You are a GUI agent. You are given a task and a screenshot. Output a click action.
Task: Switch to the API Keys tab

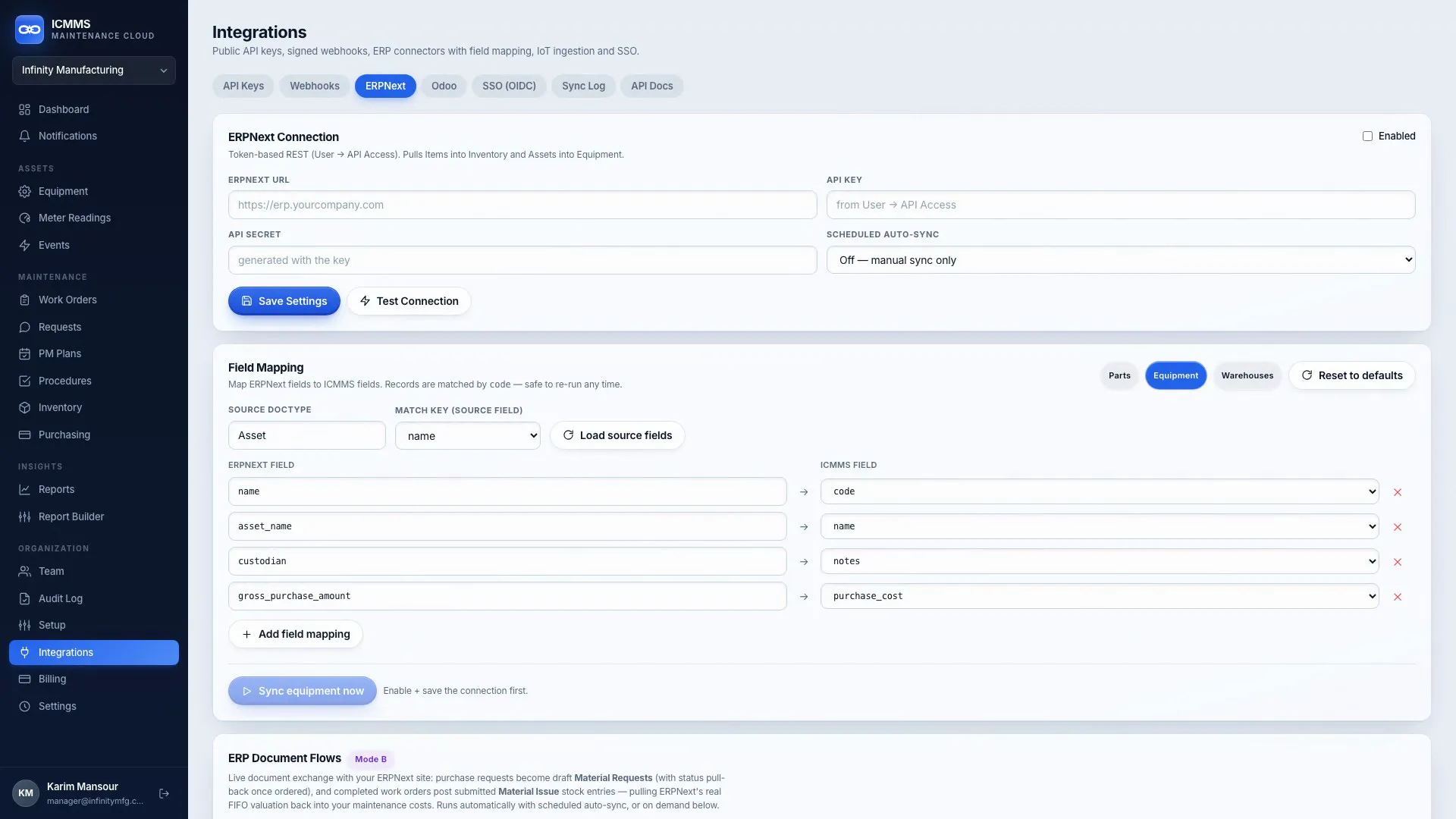tap(243, 86)
